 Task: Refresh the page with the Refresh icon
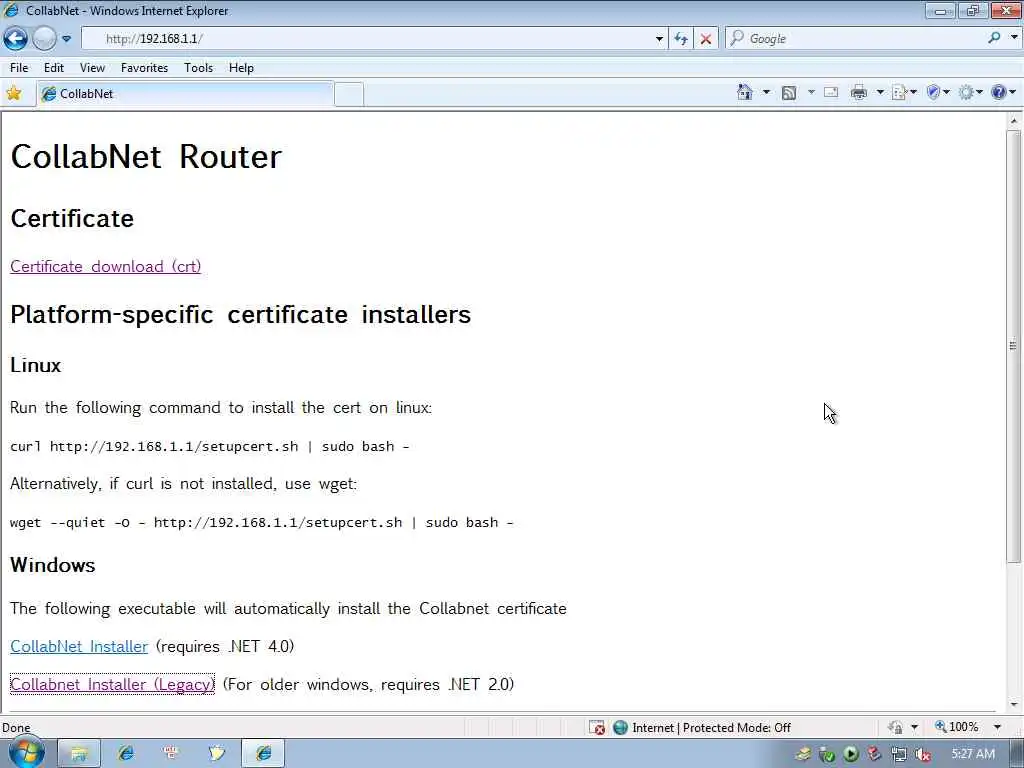681,39
